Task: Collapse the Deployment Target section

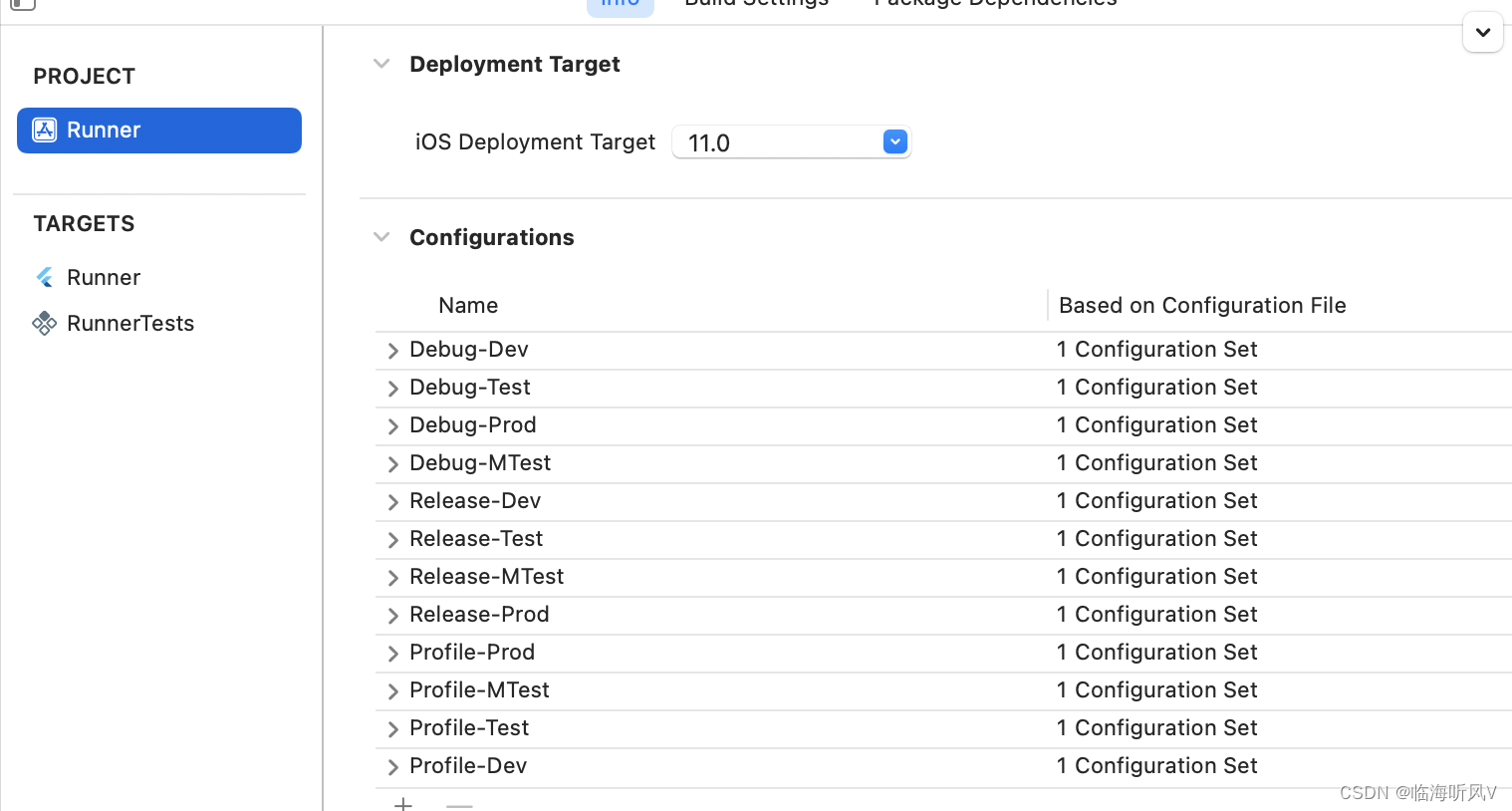Action: 381,64
